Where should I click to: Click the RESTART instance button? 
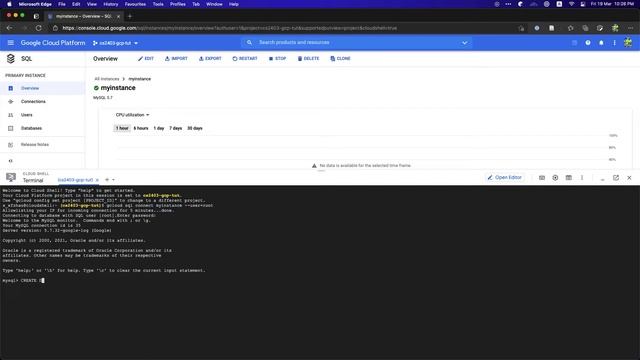[245, 59]
